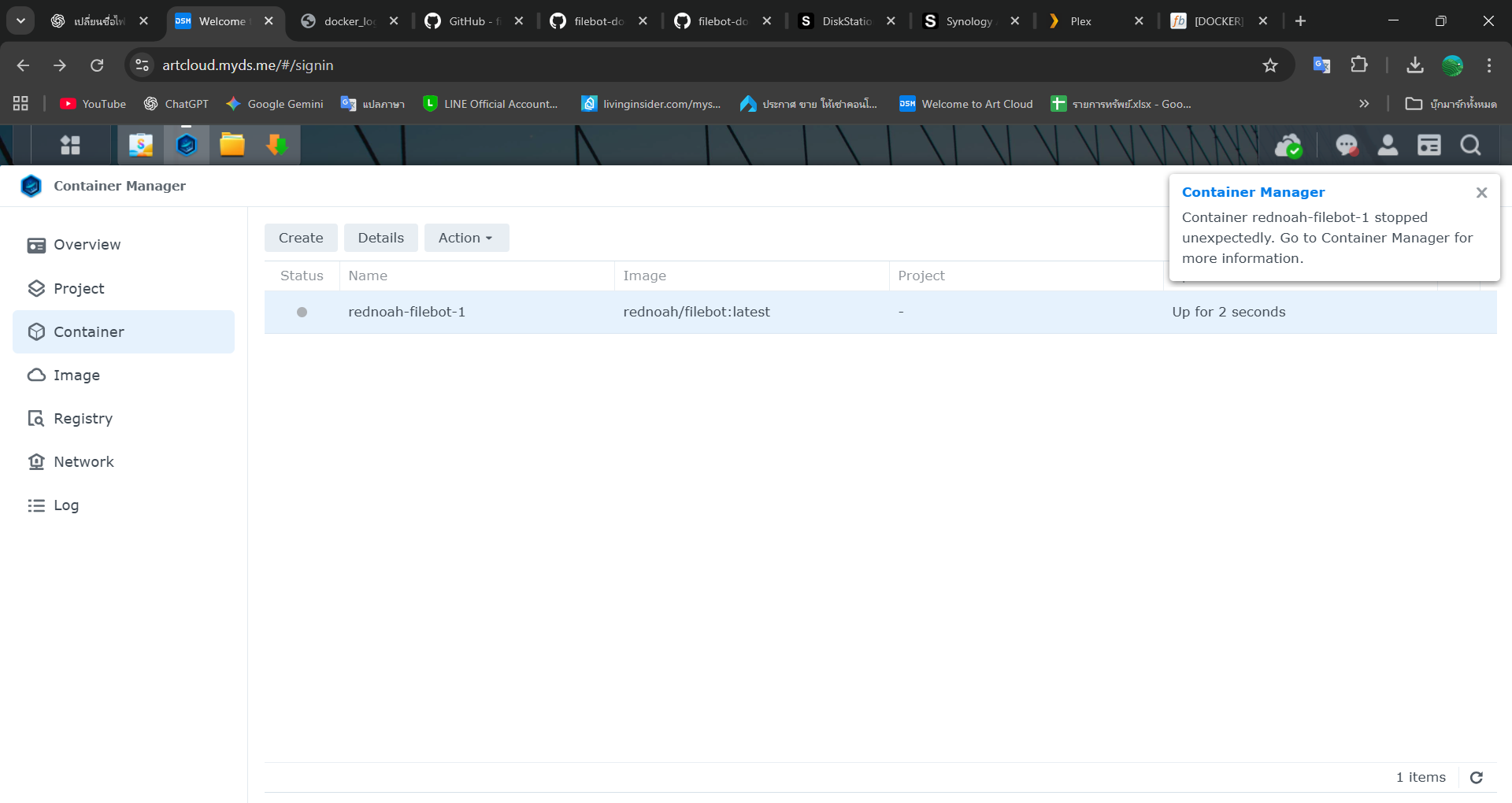Open the DSM user options icon
The height and width of the screenshot is (803, 1512).
pyautogui.click(x=1388, y=146)
